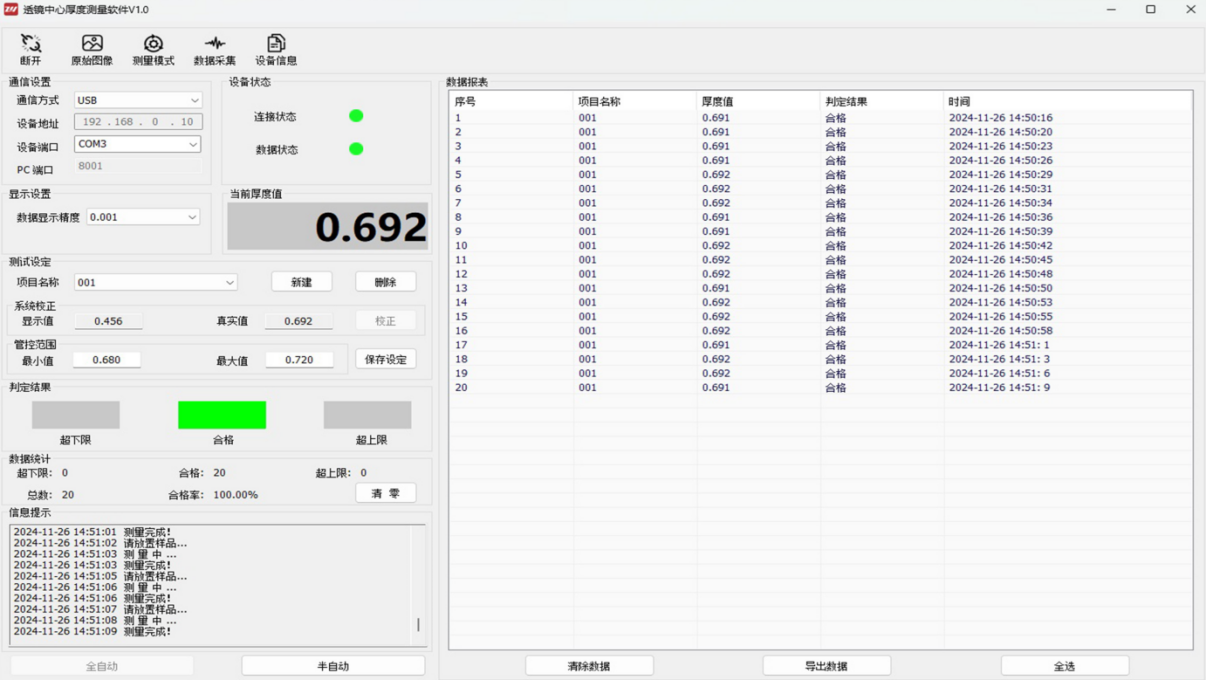Image resolution: width=1207 pixels, height=680 pixels.
Task: Expand the 数据显示精度 precision dropdown
Action: [x=192, y=217]
